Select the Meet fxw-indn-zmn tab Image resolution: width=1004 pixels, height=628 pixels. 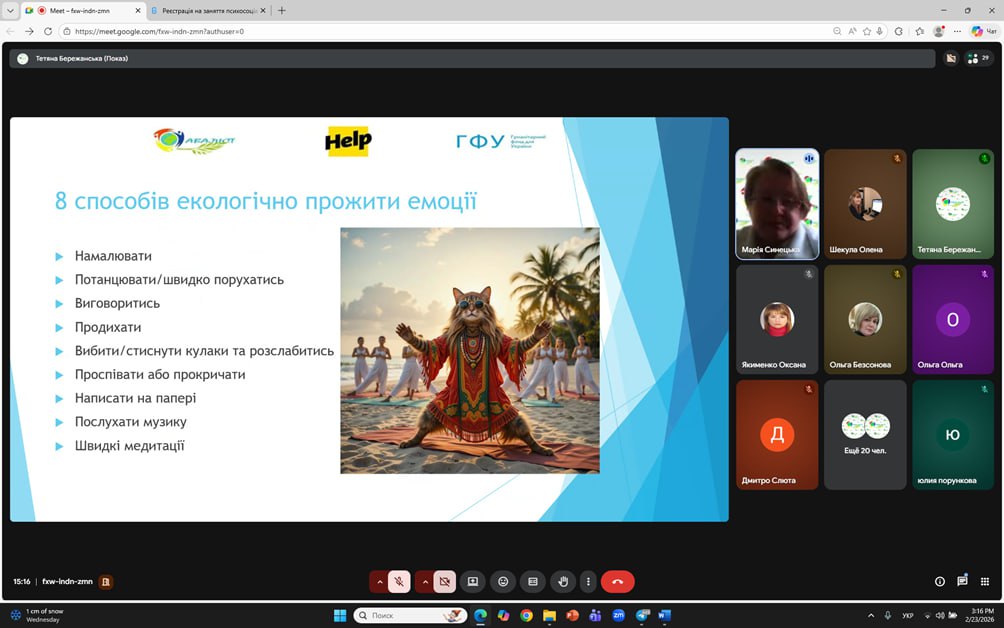[85, 10]
